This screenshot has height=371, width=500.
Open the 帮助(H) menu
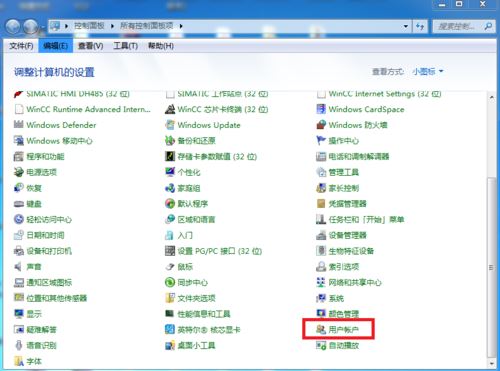pyautogui.click(x=161, y=46)
